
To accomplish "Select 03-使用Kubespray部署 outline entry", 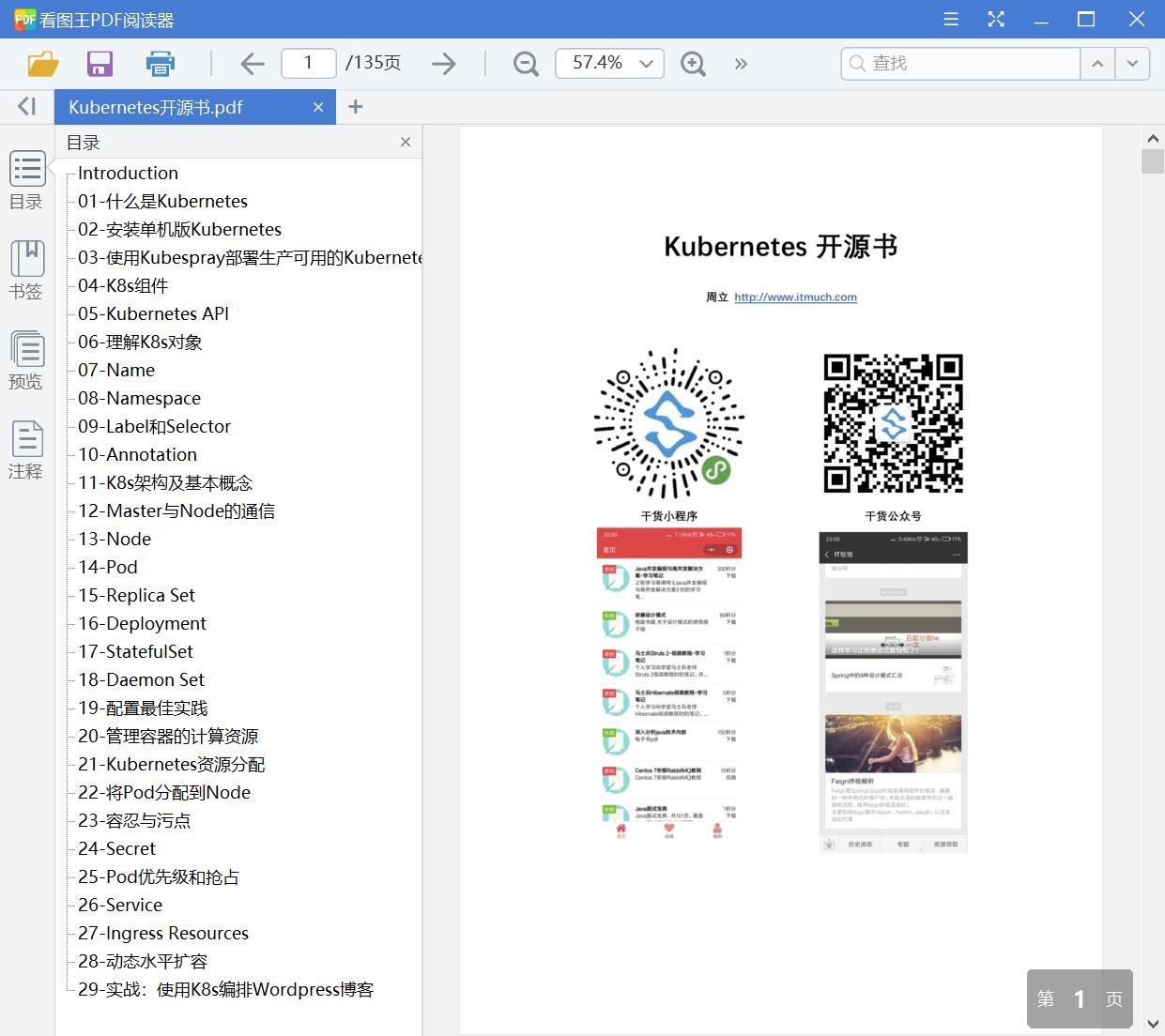I will point(250,257).
